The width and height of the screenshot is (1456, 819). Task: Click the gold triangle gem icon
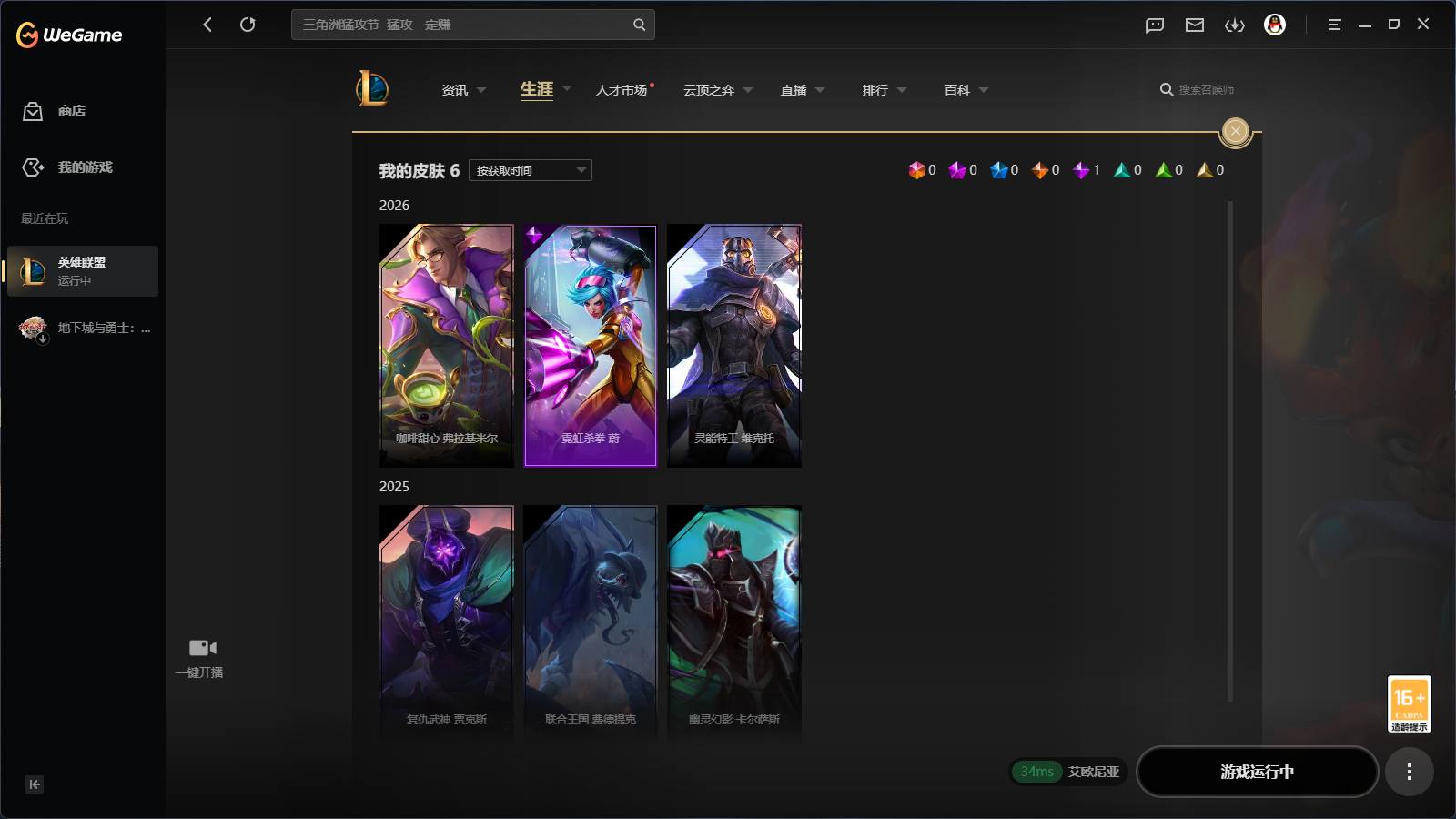pyautogui.click(x=1205, y=170)
